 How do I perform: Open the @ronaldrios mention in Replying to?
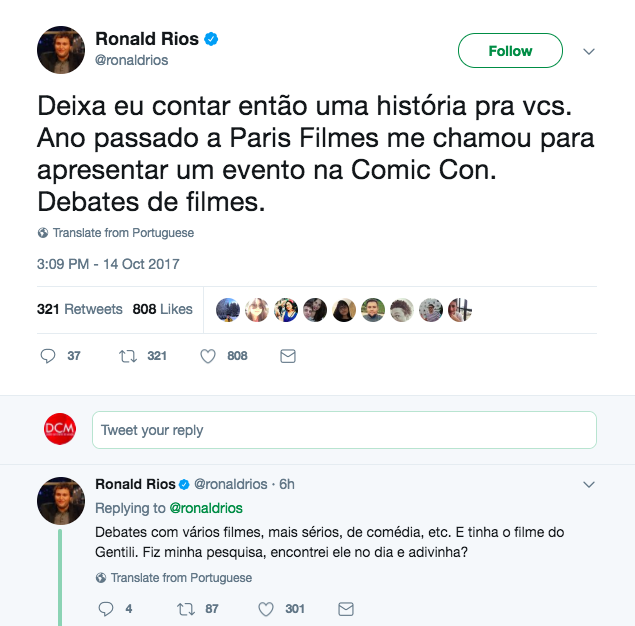pyautogui.click(x=206, y=508)
